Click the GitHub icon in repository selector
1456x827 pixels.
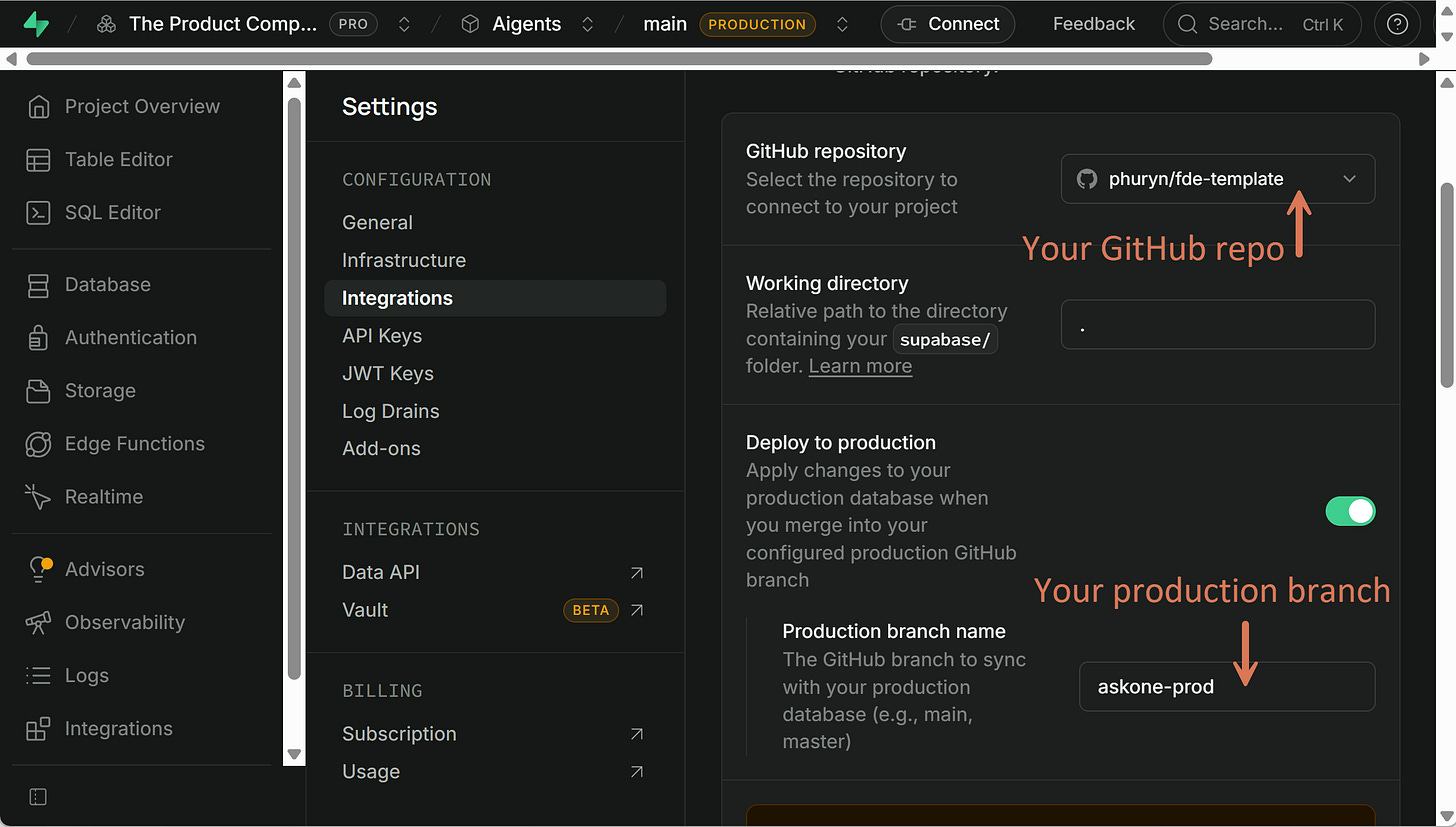tap(1086, 179)
